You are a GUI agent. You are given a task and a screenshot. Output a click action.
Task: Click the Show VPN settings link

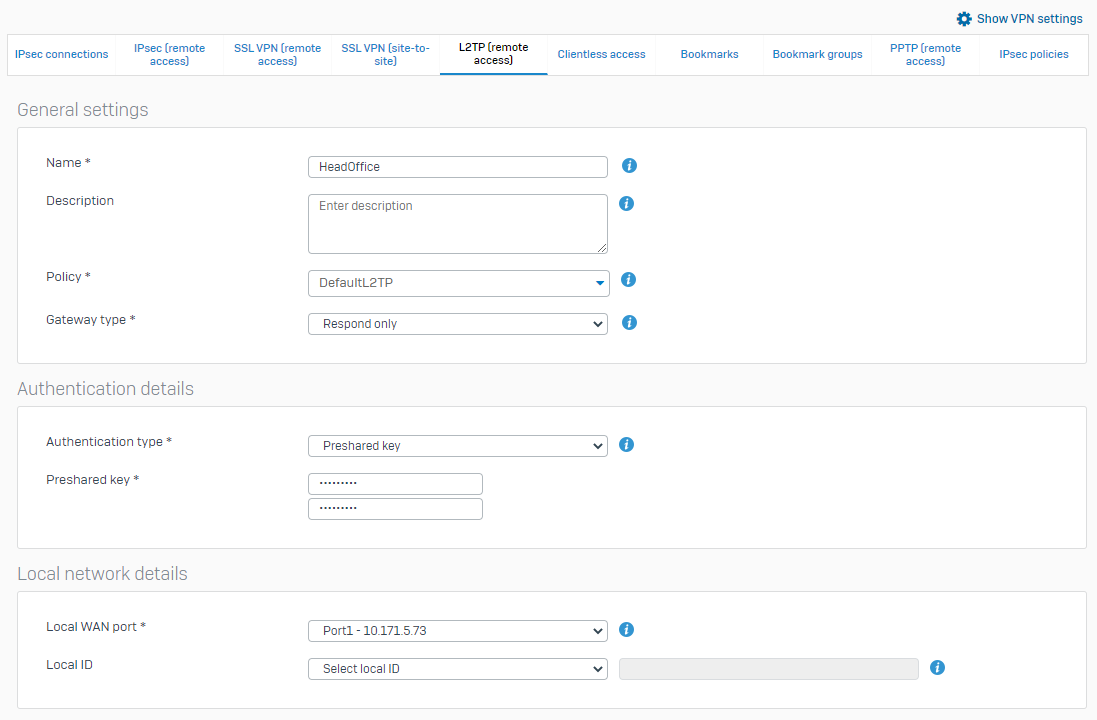pyautogui.click(x=1029, y=18)
